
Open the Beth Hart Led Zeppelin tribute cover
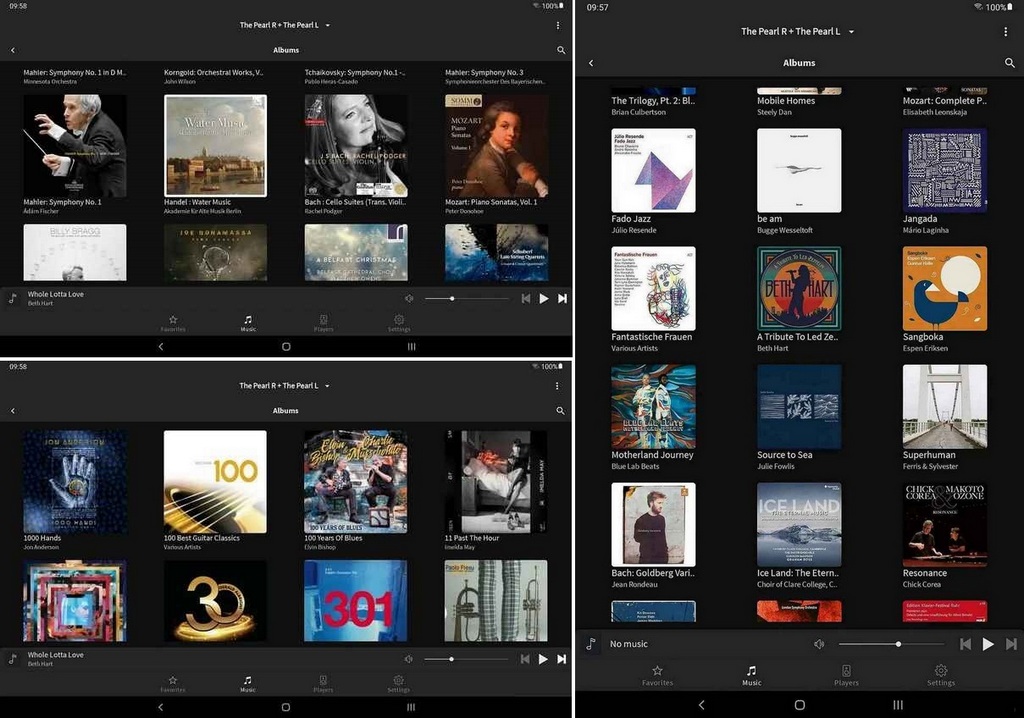[x=799, y=289]
